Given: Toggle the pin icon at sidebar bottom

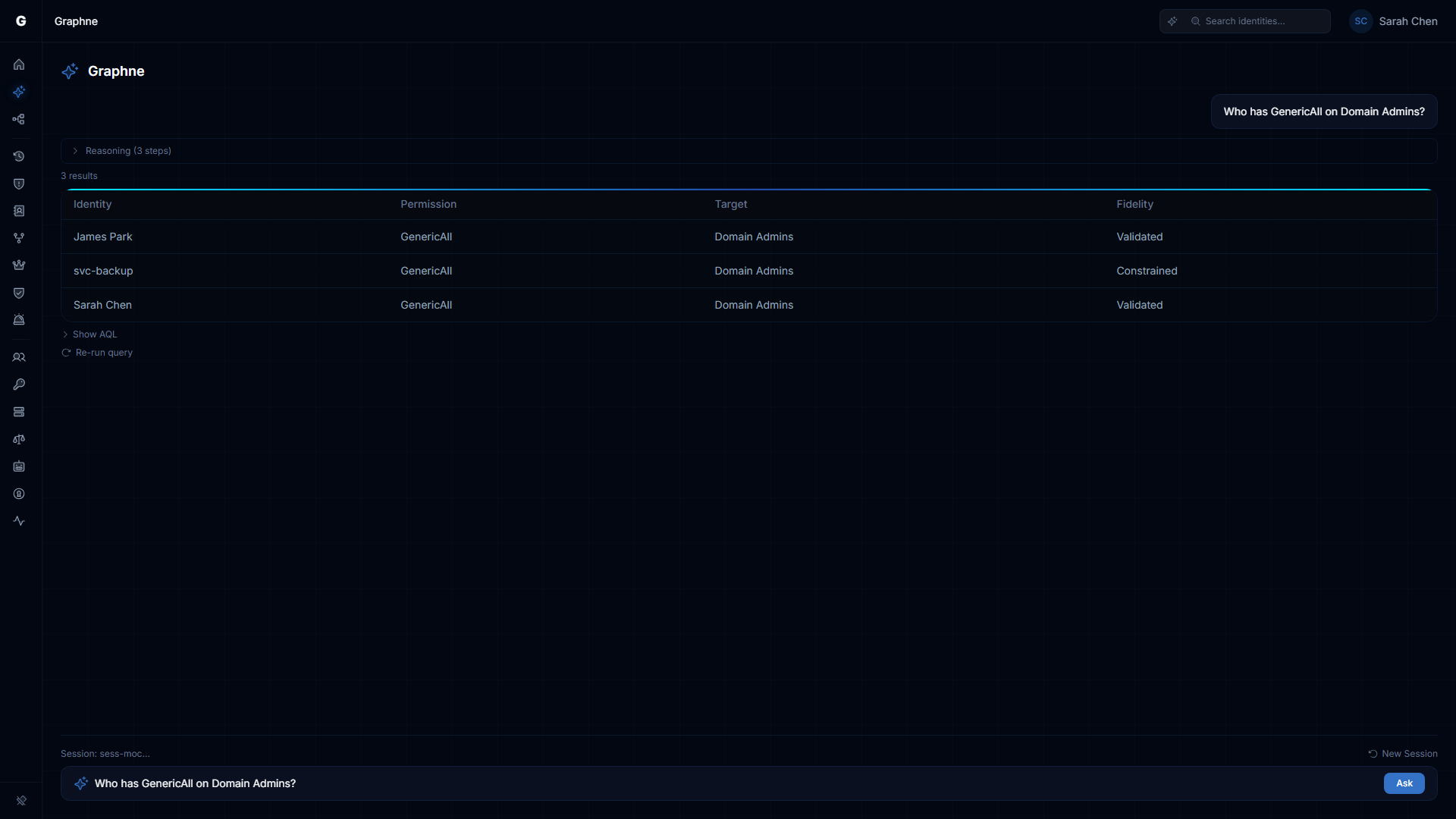Looking at the screenshot, I should (21, 801).
